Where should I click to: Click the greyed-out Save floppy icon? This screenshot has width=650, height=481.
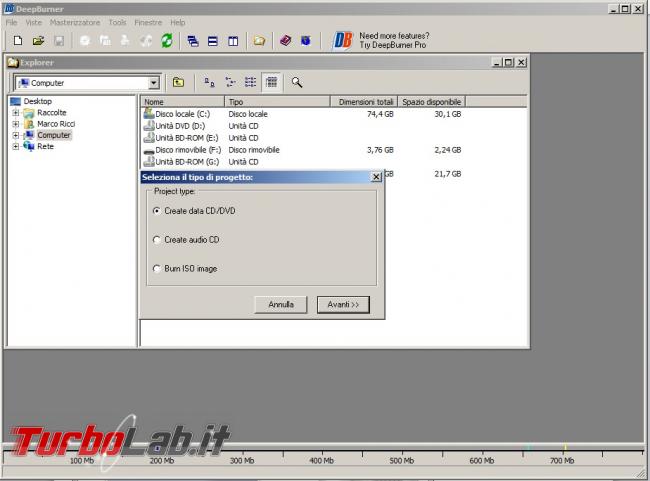59,41
